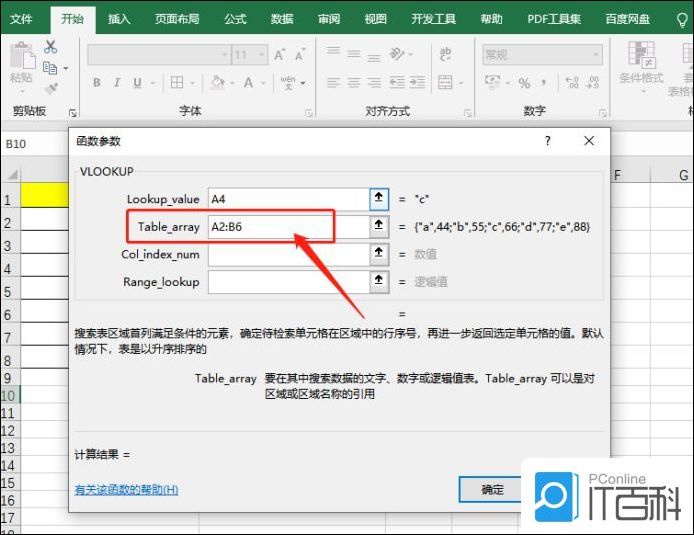
Task: Toggle Bold formatting
Action: click(x=96, y=83)
